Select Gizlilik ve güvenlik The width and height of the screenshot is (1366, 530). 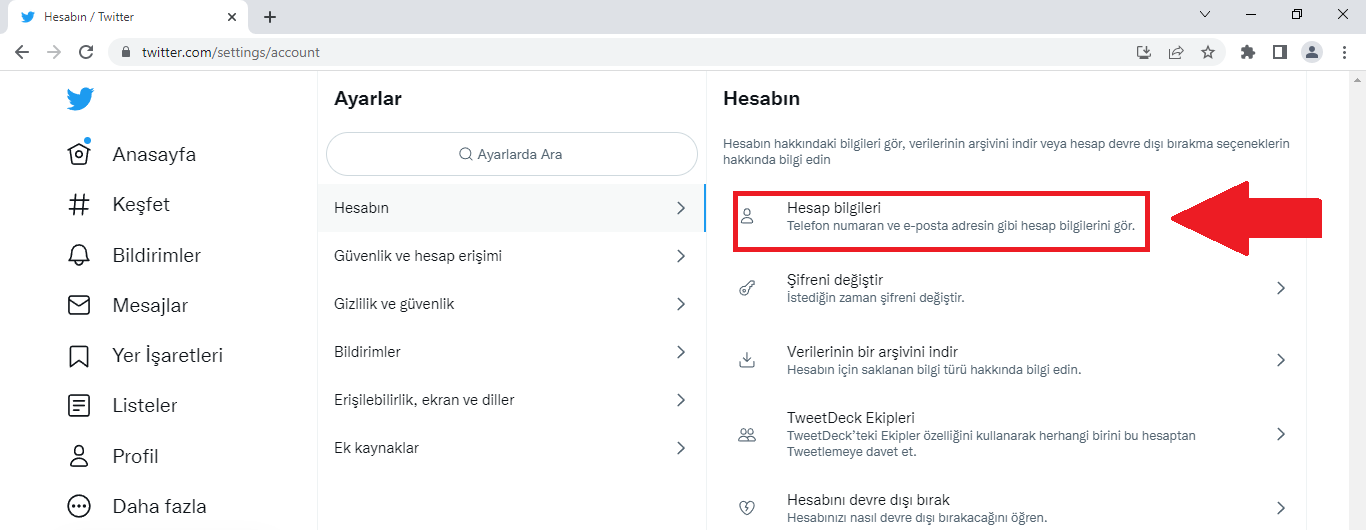(x=511, y=304)
